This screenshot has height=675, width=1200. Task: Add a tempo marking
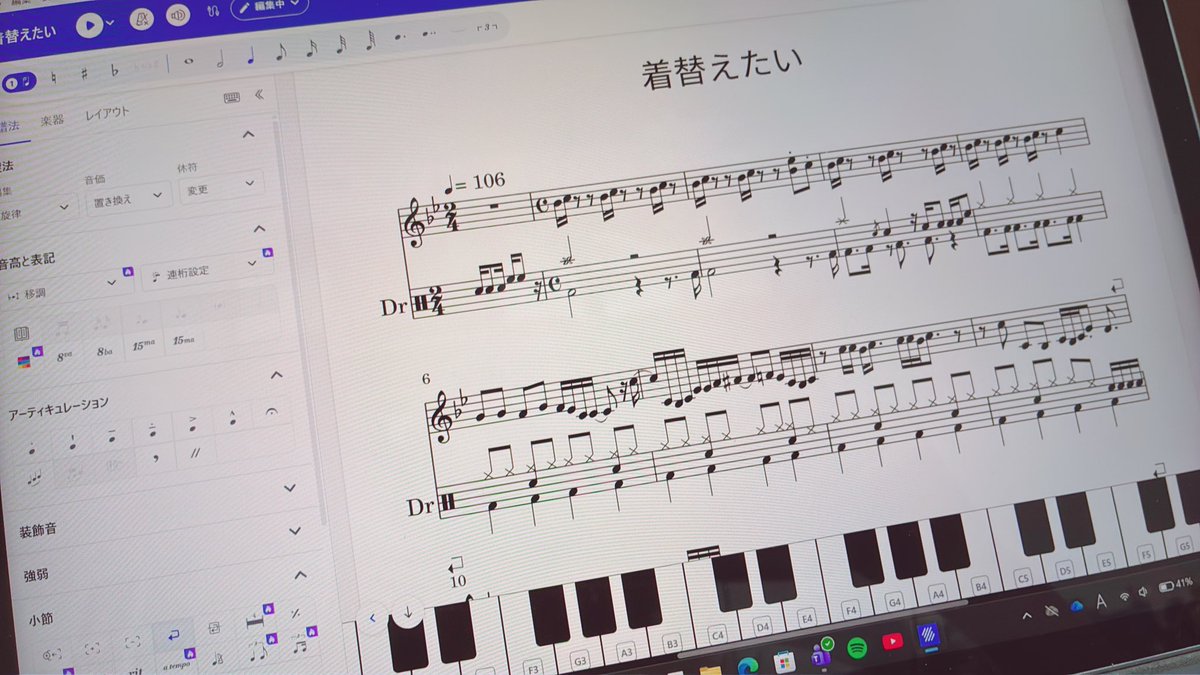point(175,664)
